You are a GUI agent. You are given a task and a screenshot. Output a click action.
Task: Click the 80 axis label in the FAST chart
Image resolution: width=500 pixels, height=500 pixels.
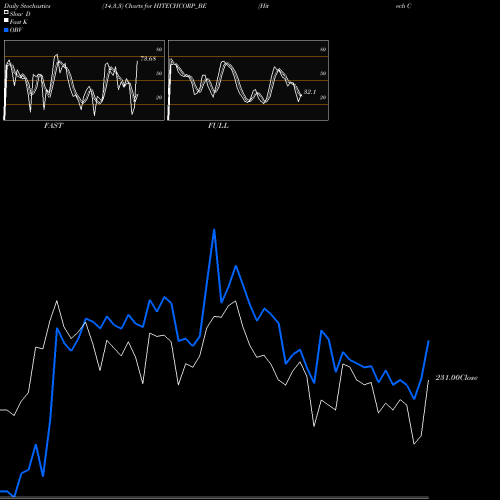click(x=159, y=49)
